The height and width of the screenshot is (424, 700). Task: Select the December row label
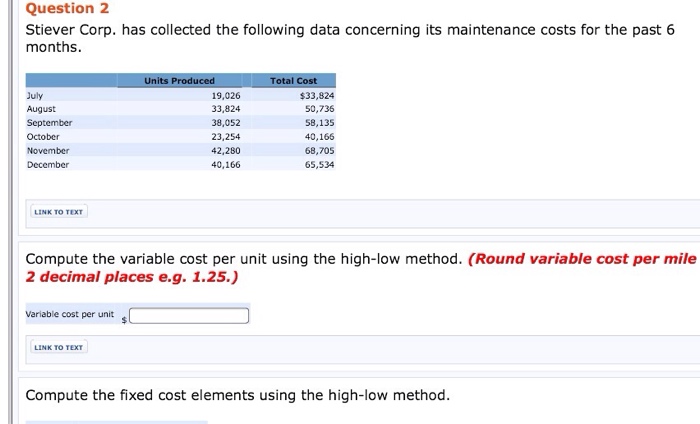click(48, 165)
